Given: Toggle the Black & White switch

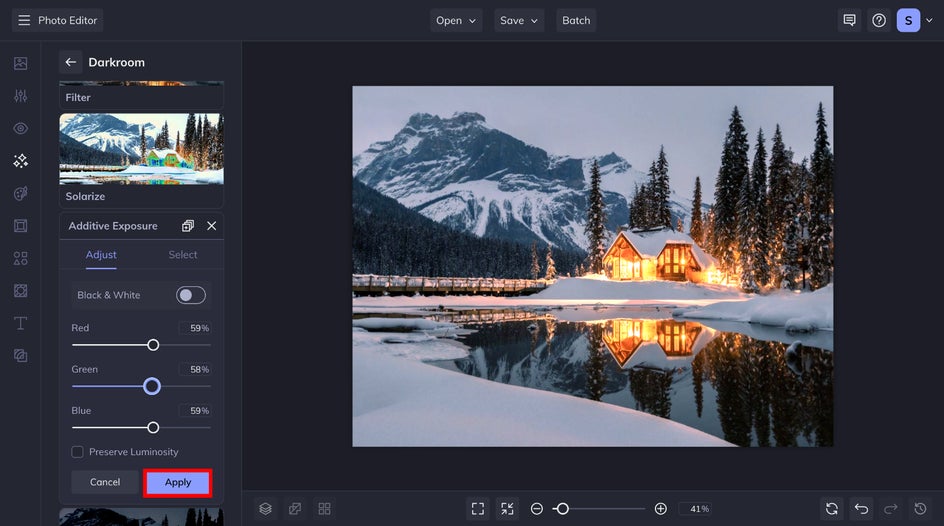Looking at the screenshot, I should coord(191,295).
